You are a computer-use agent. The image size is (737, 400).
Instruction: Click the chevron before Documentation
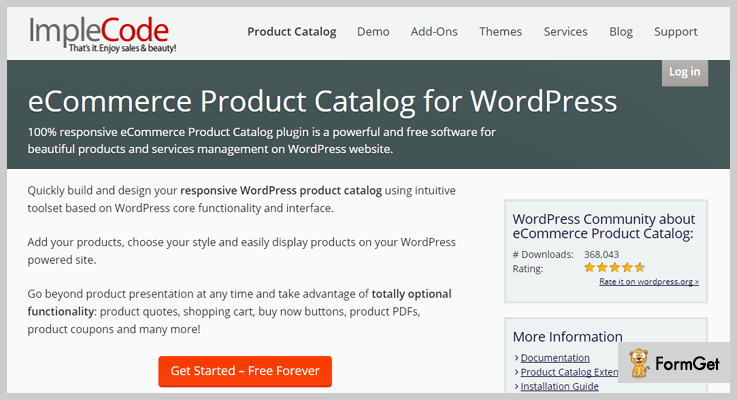[x=516, y=358]
